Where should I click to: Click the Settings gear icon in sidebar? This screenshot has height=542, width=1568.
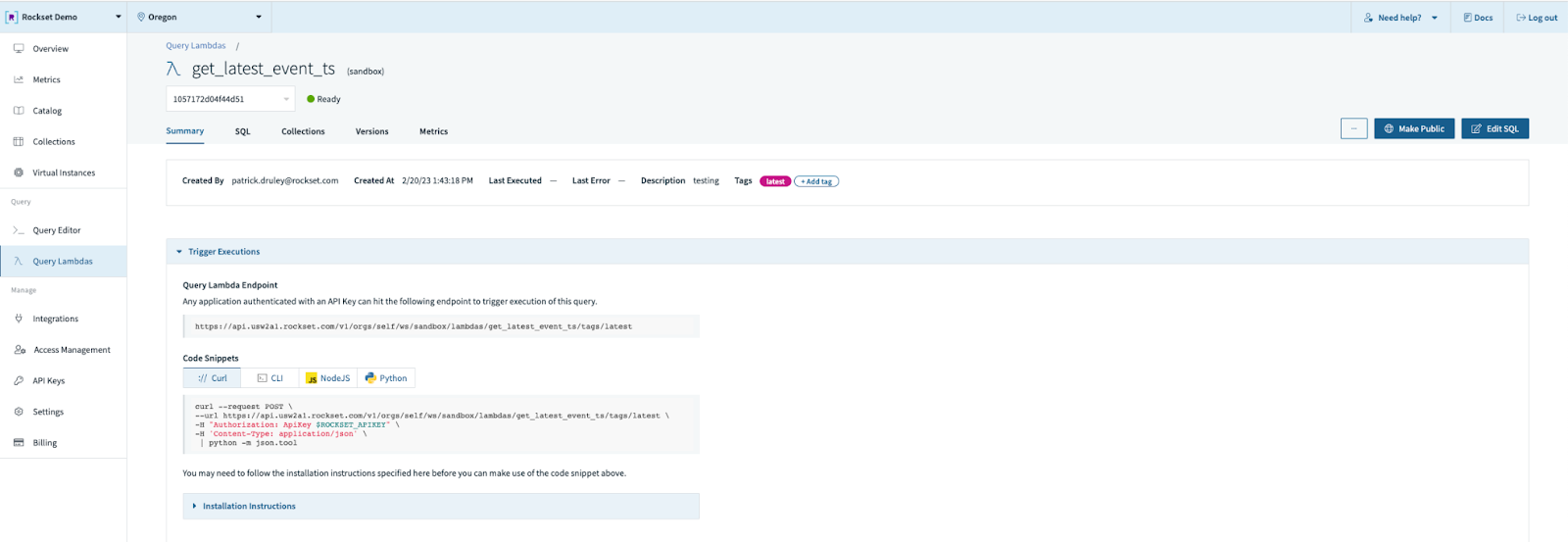pos(19,412)
